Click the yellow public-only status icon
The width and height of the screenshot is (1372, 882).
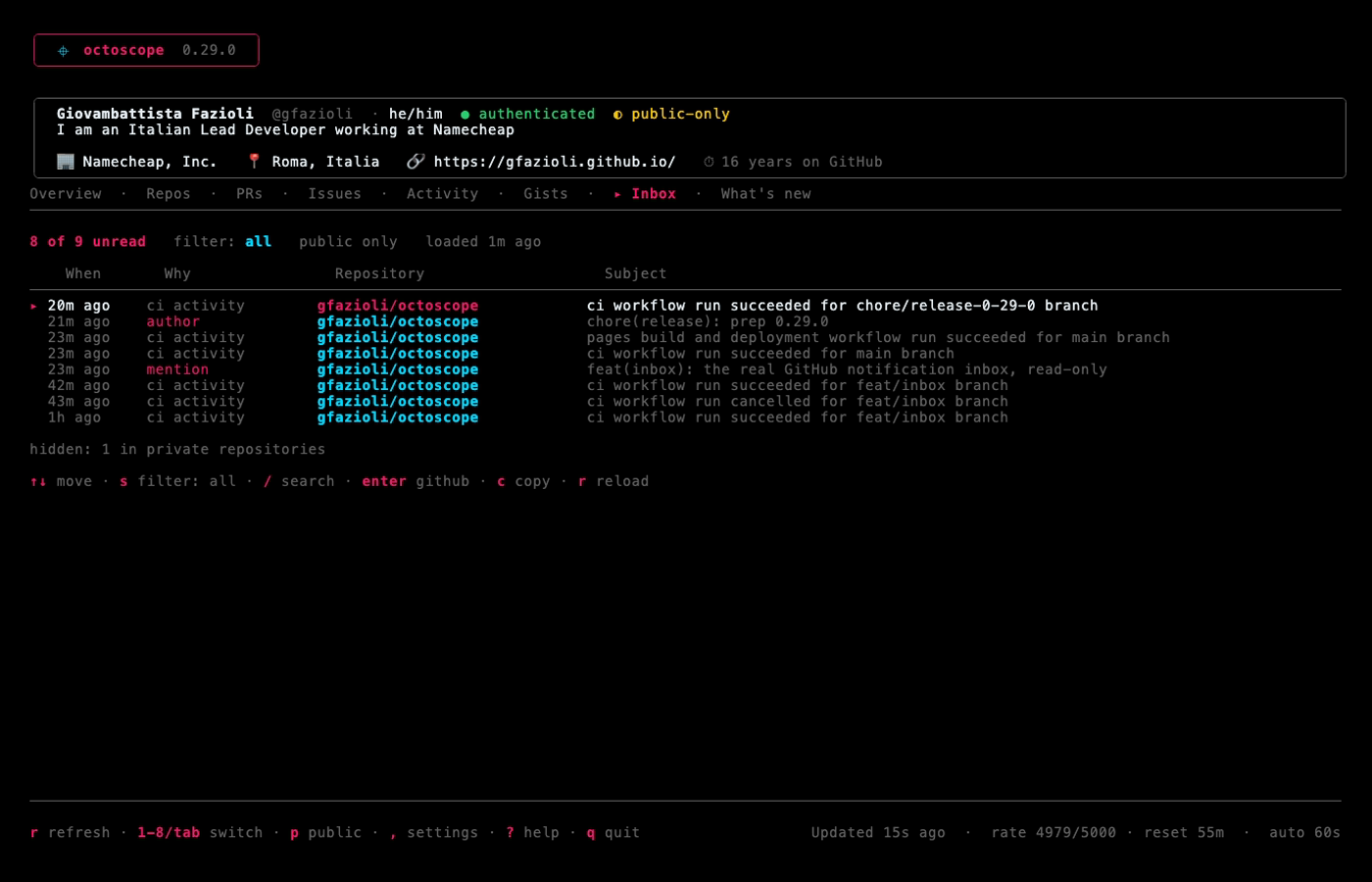point(617,115)
